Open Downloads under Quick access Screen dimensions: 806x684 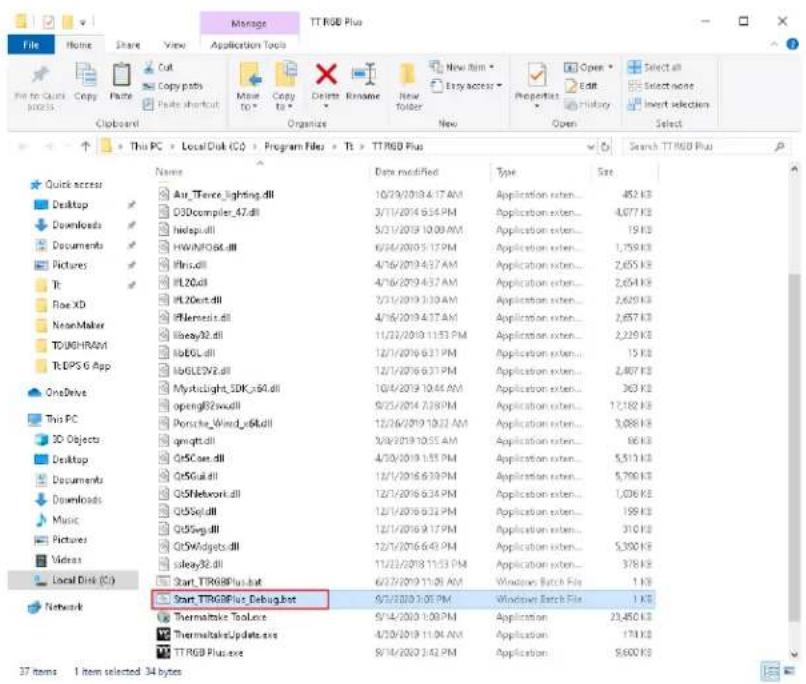77,225
